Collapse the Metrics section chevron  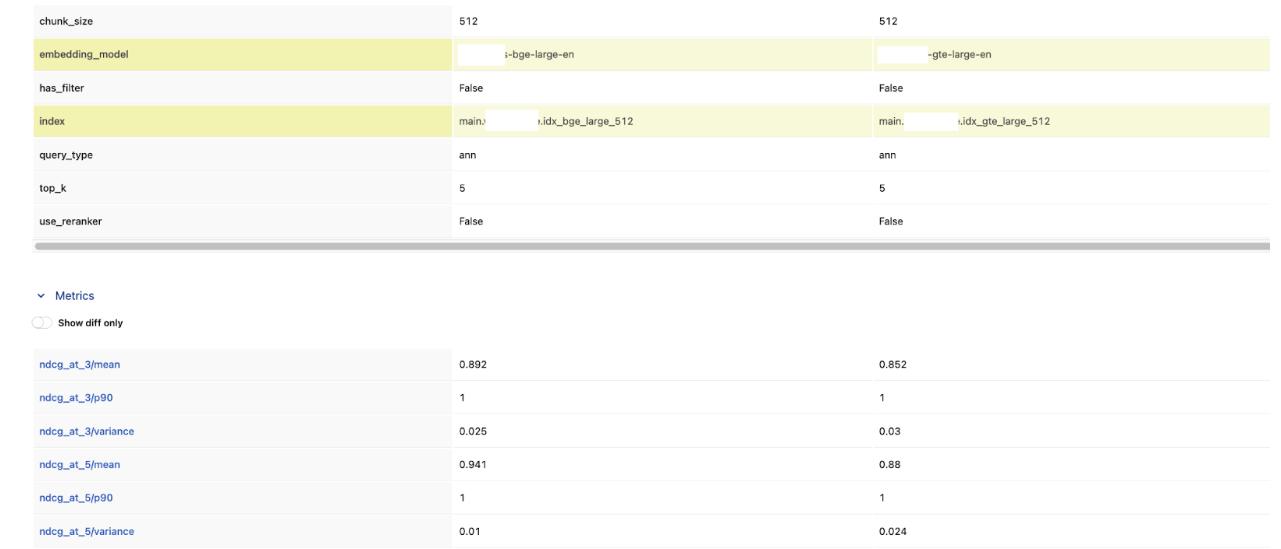[41, 296]
